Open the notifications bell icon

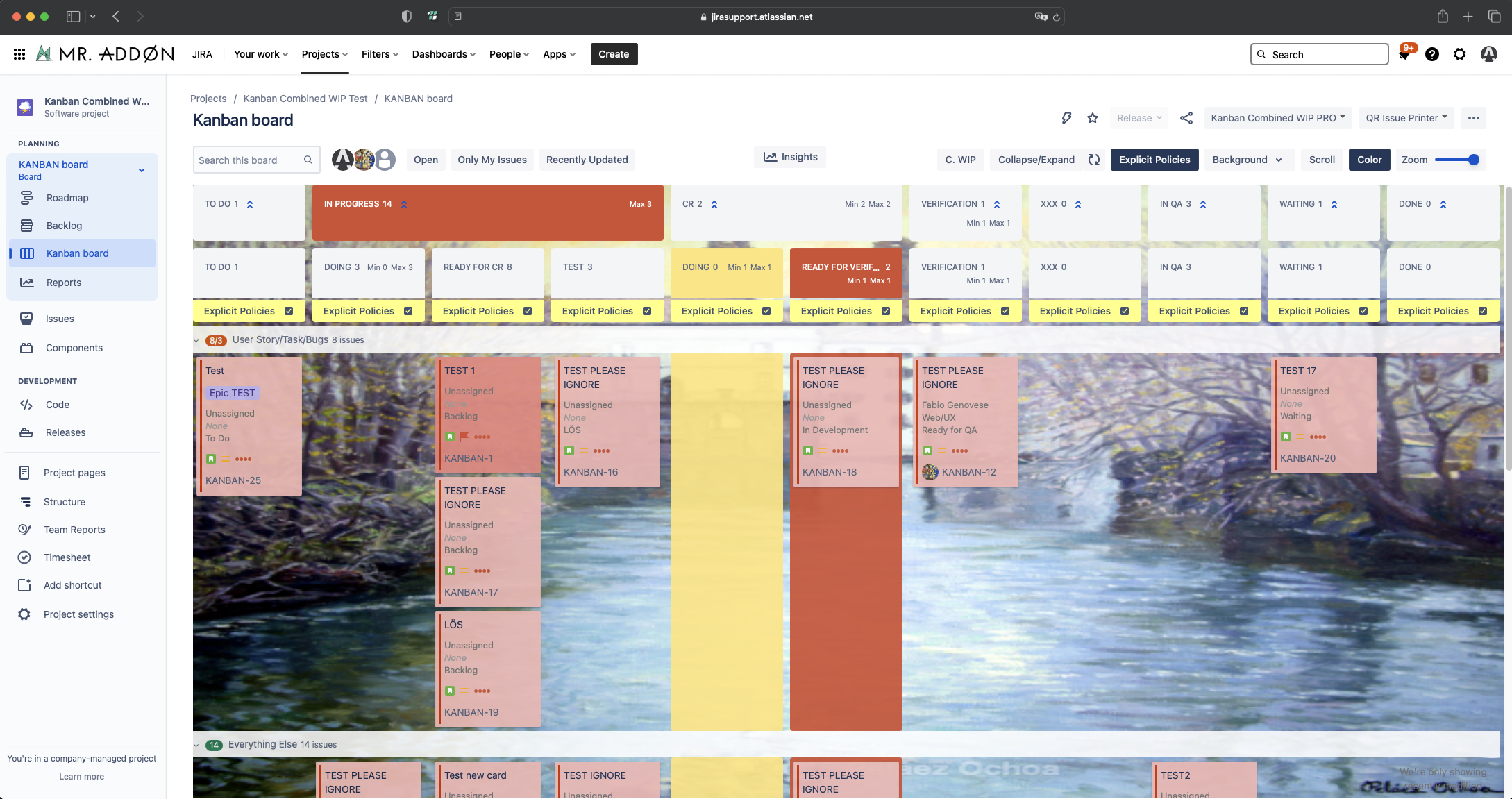tap(1404, 54)
